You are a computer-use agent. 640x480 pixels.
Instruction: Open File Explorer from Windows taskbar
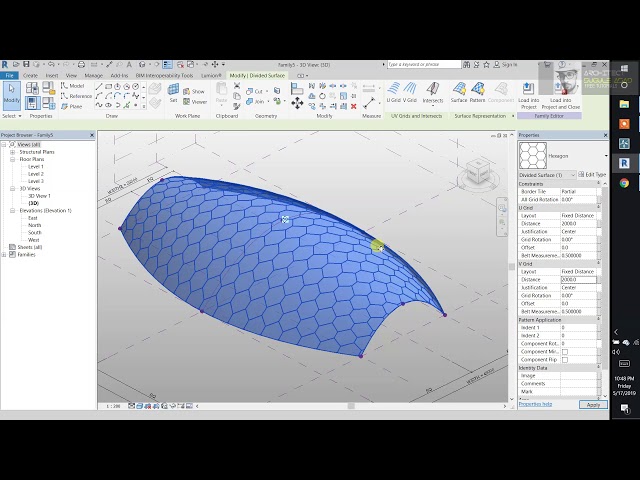tap(624, 104)
